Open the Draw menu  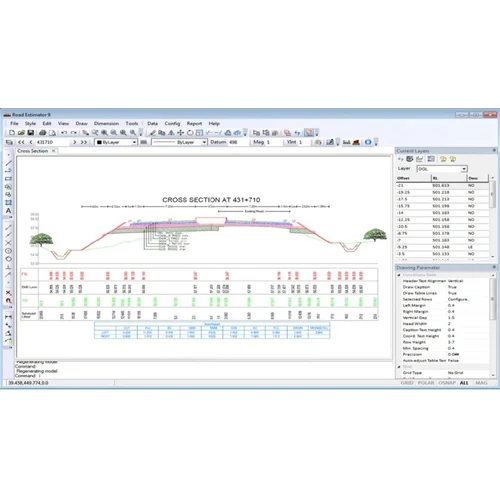[81, 123]
